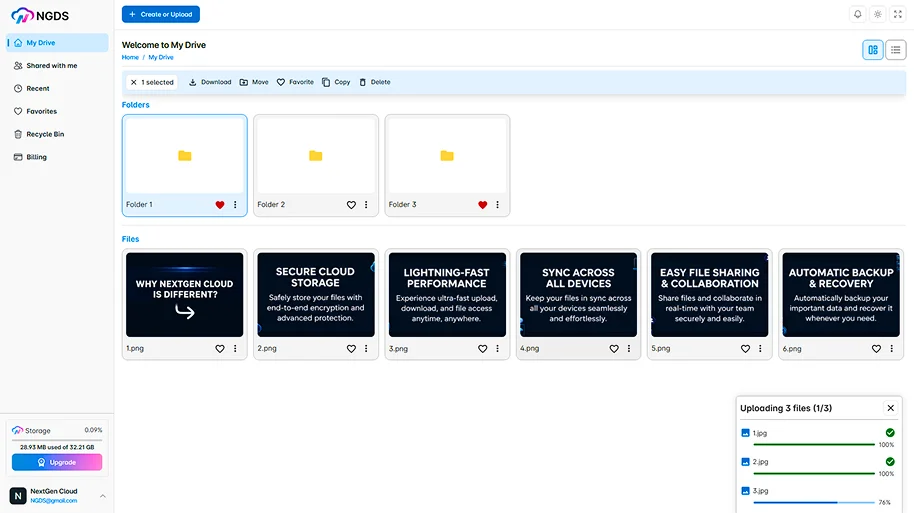Open Favorites in sidebar
The image size is (914, 513).
tap(57, 111)
